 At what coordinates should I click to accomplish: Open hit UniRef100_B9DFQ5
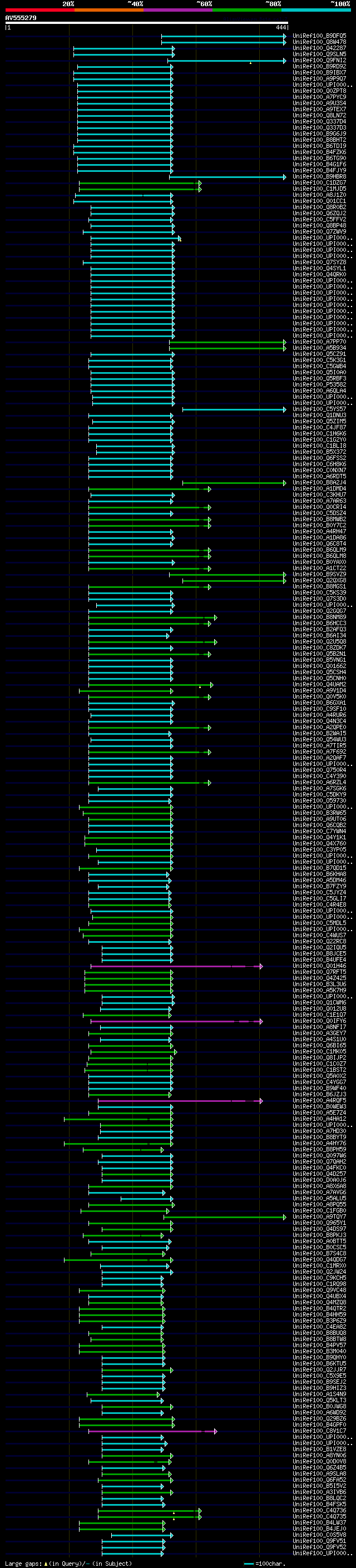tap(319, 36)
